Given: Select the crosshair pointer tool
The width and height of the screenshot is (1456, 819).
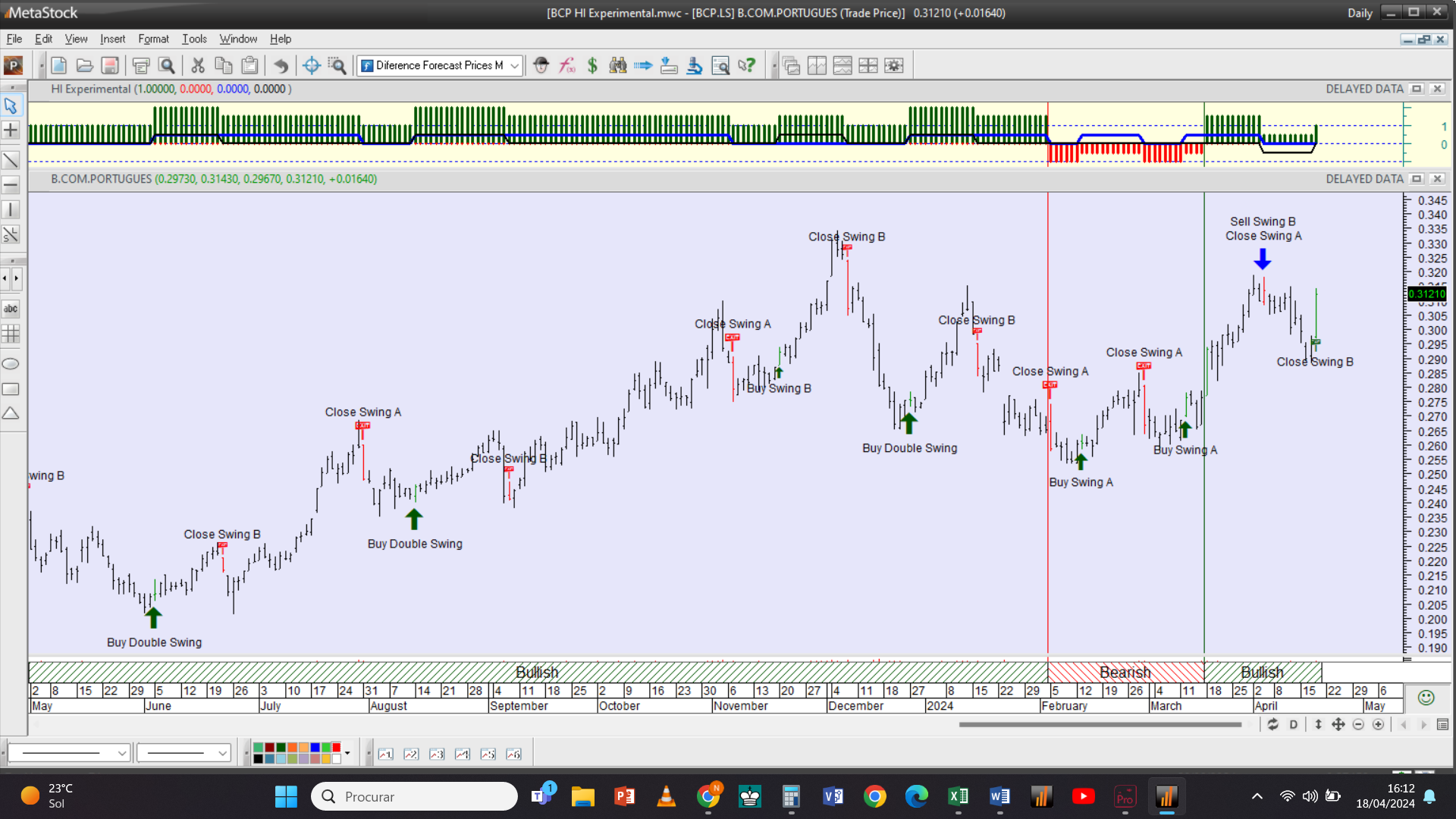Looking at the screenshot, I should pyautogui.click(x=11, y=130).
